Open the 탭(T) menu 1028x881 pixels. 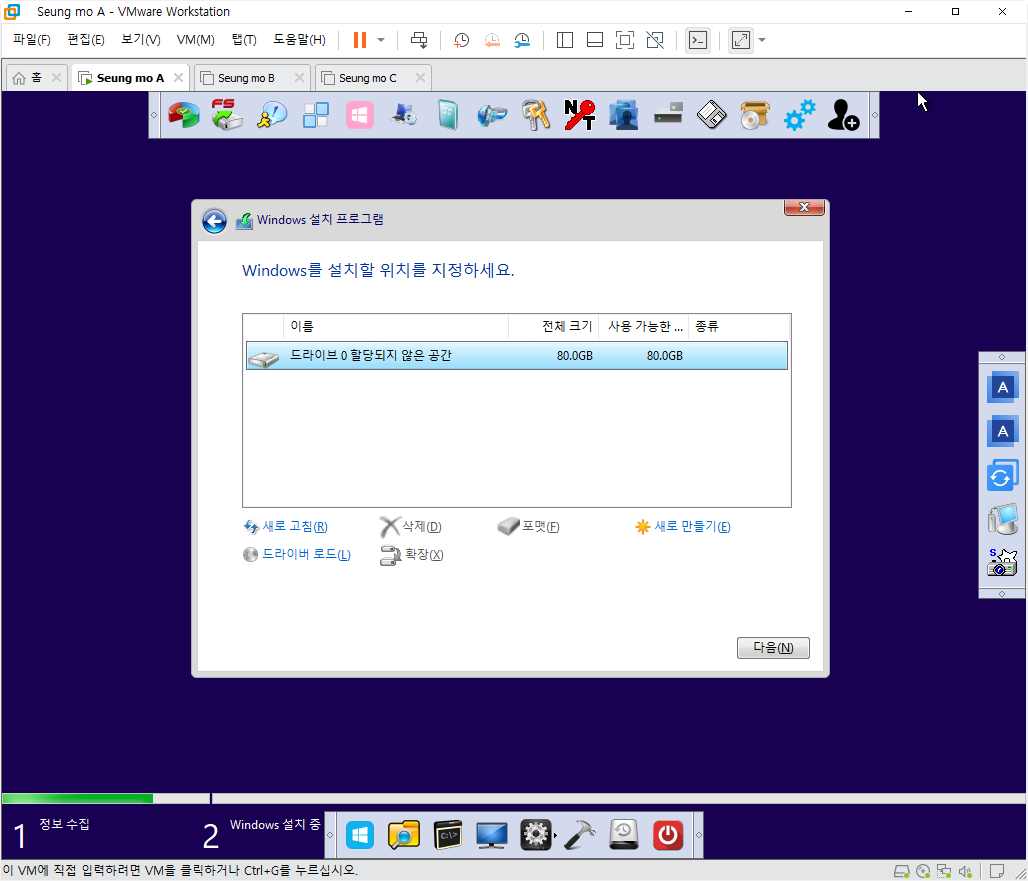point(244,40)
